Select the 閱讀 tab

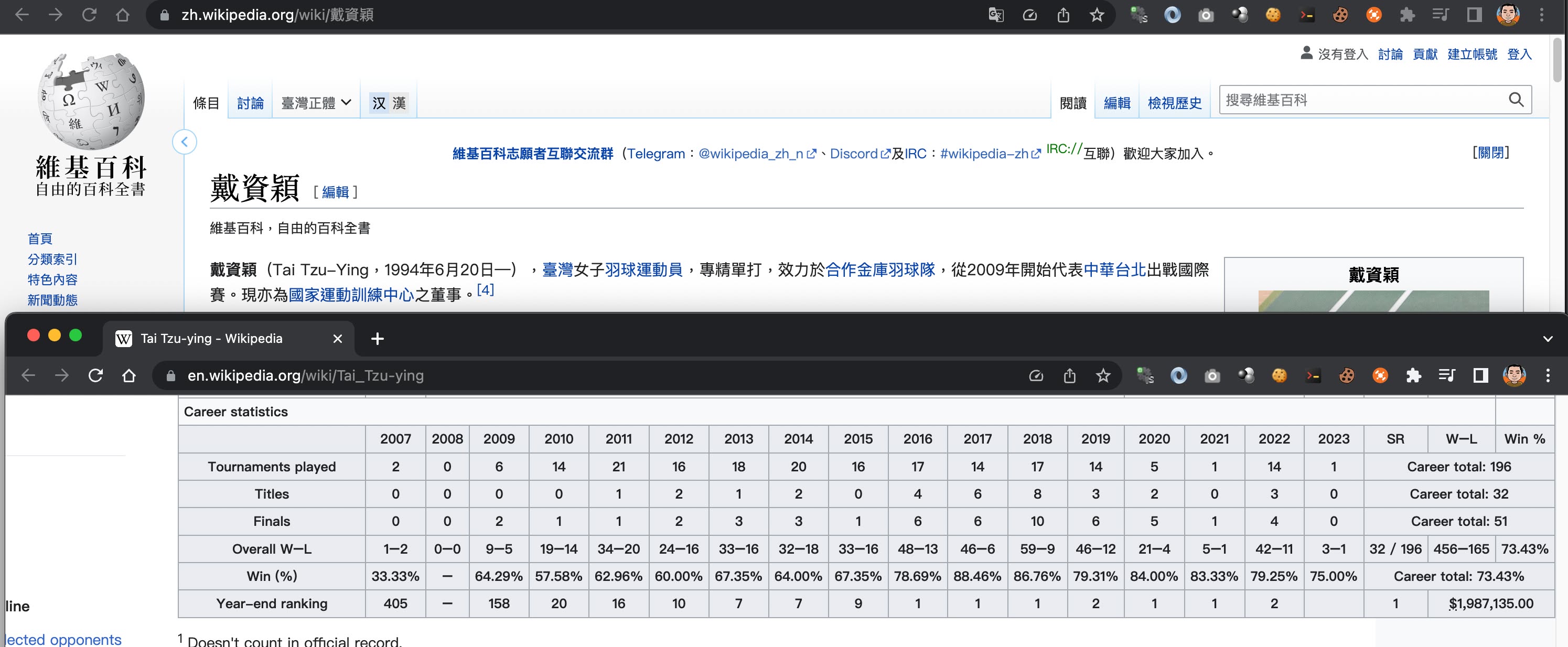pyautogui.click(x=1073, y=103)
